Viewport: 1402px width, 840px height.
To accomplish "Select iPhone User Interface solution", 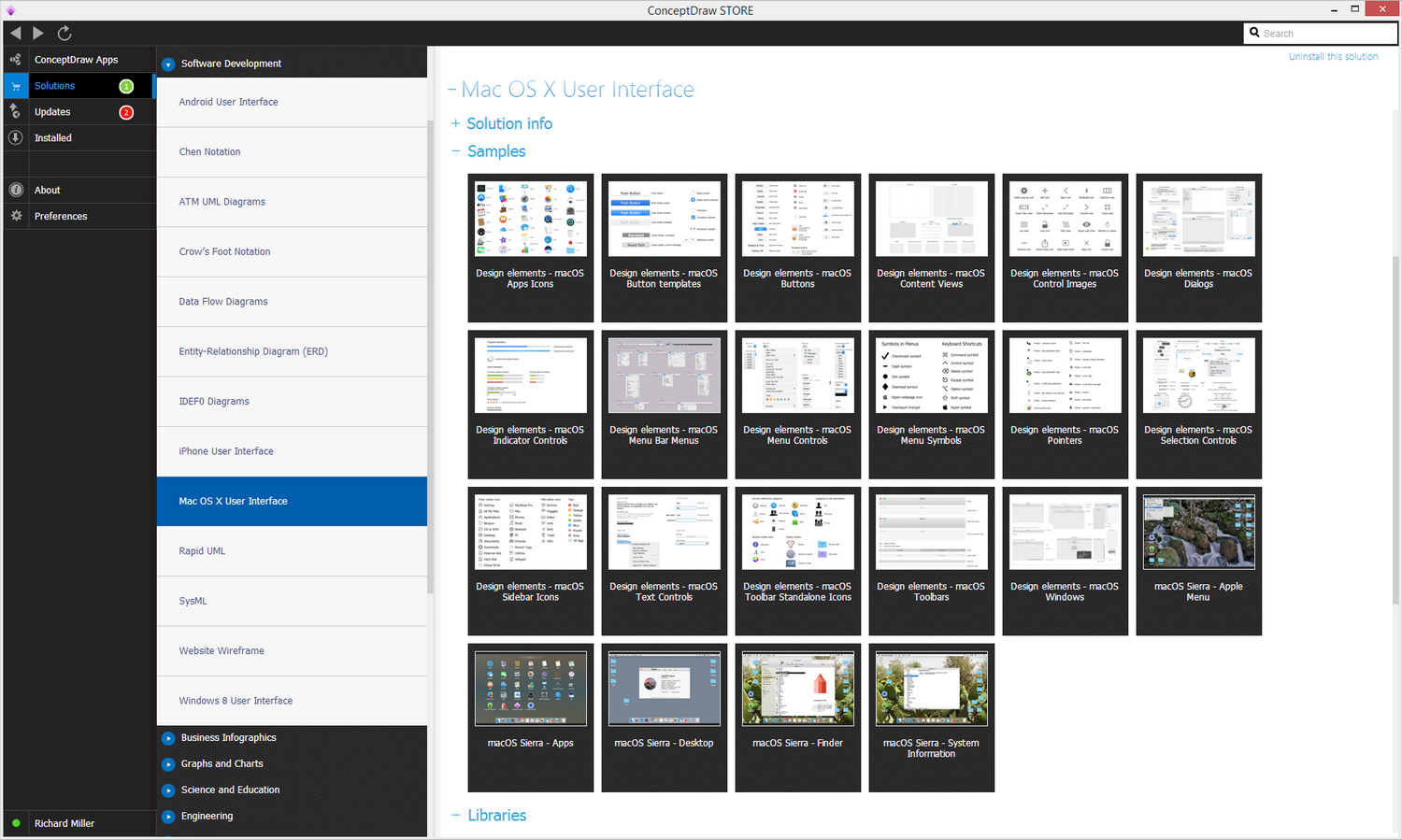I will pyautogui.click(x=292, y=451).
